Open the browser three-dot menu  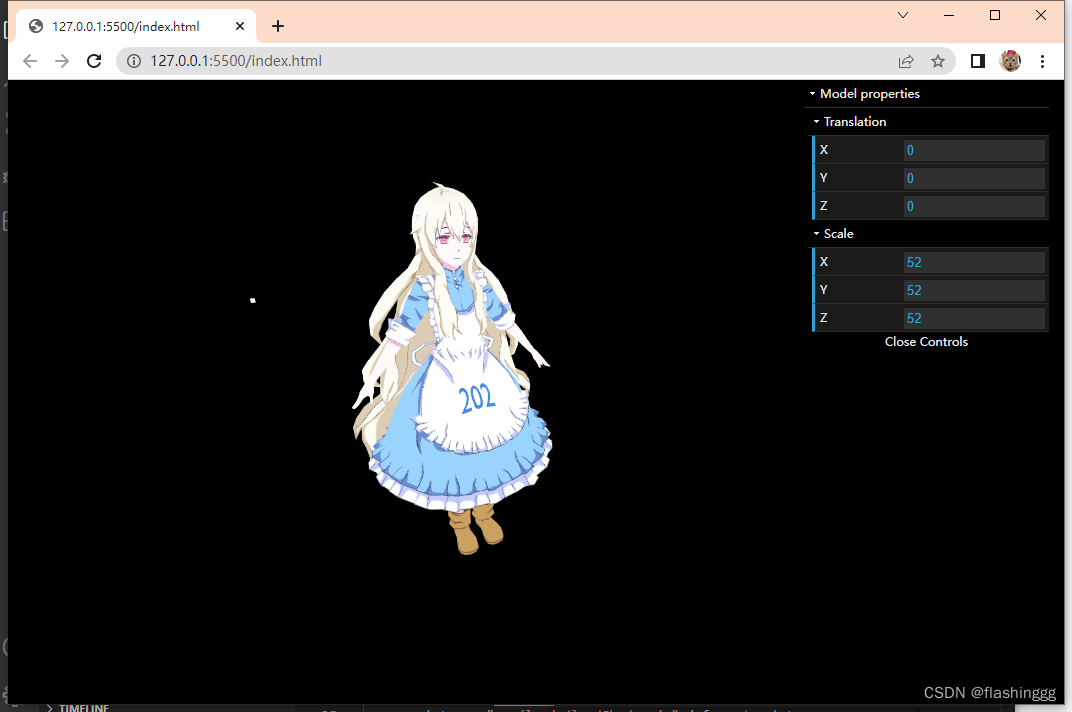1043,62
